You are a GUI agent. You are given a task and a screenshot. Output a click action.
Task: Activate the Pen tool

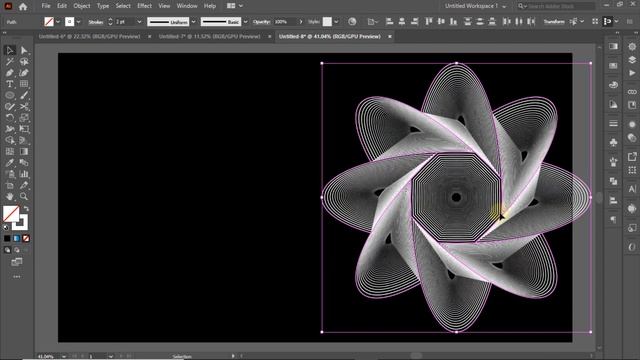click(10, 73)
